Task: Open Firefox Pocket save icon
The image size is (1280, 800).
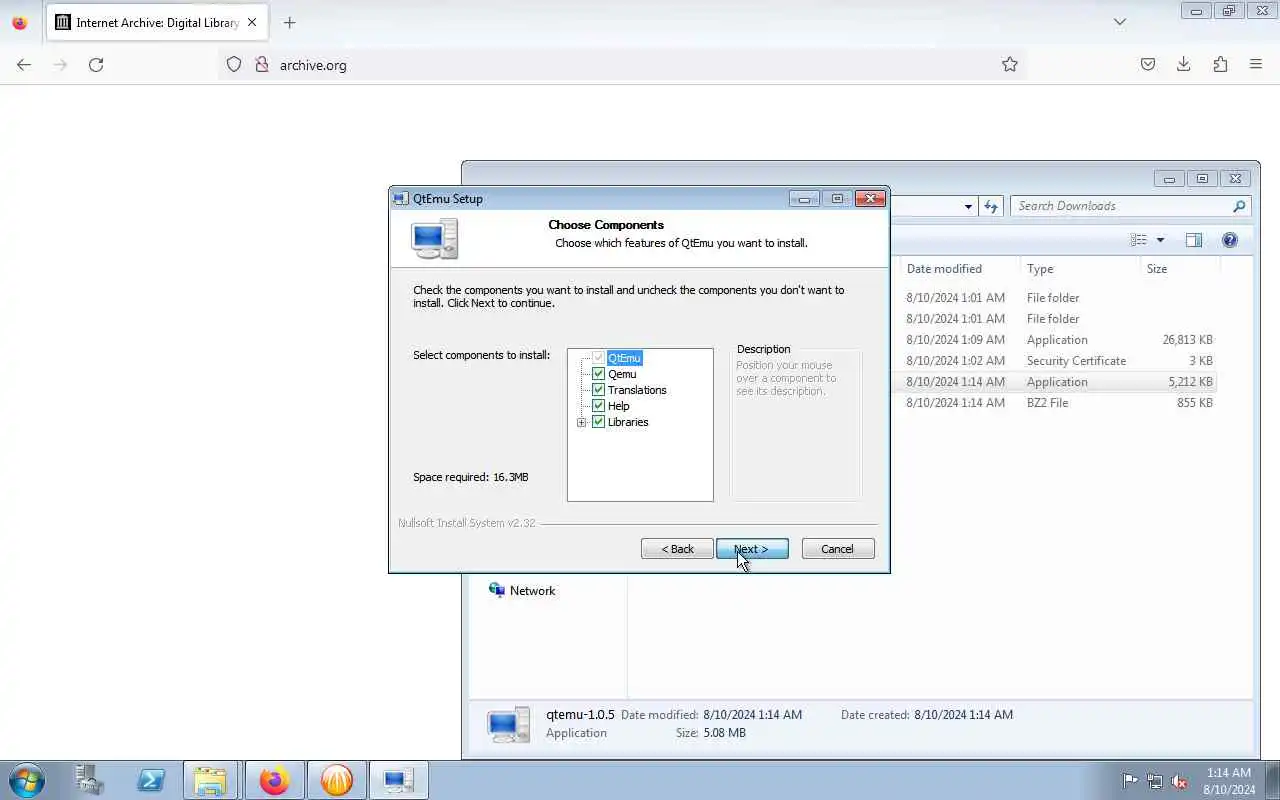Action: pyautogui.click(x=1148, y=64)
